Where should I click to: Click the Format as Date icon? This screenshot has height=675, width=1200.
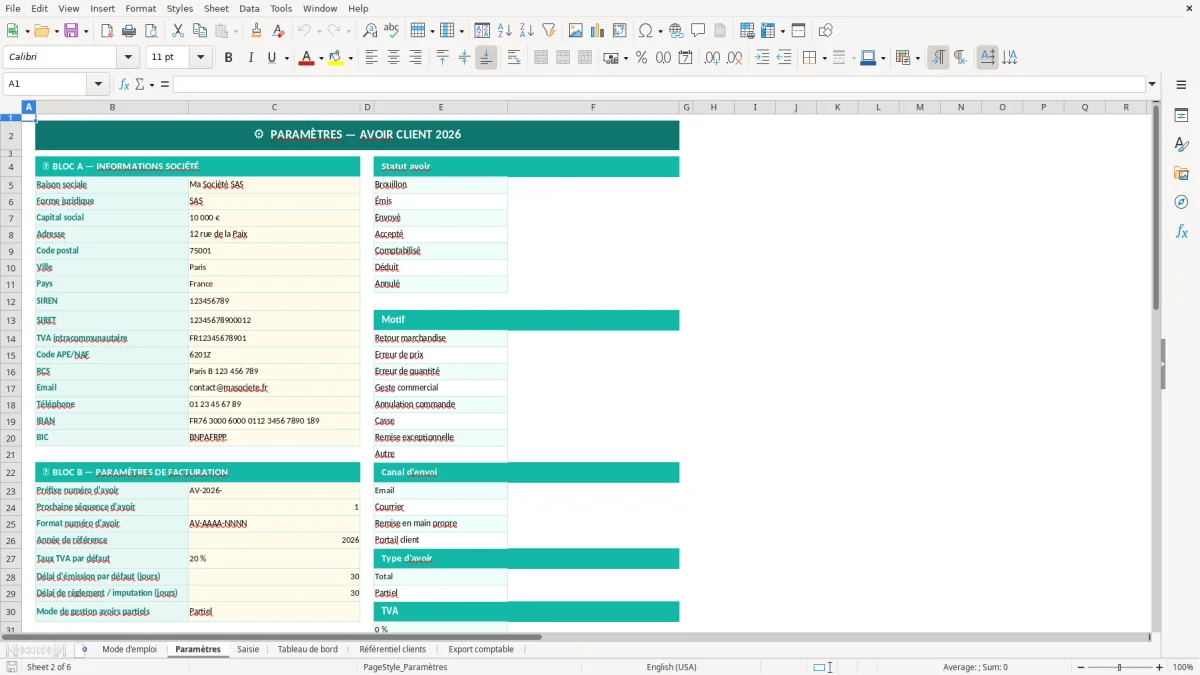pyautogui.click(x=686, y=58)
